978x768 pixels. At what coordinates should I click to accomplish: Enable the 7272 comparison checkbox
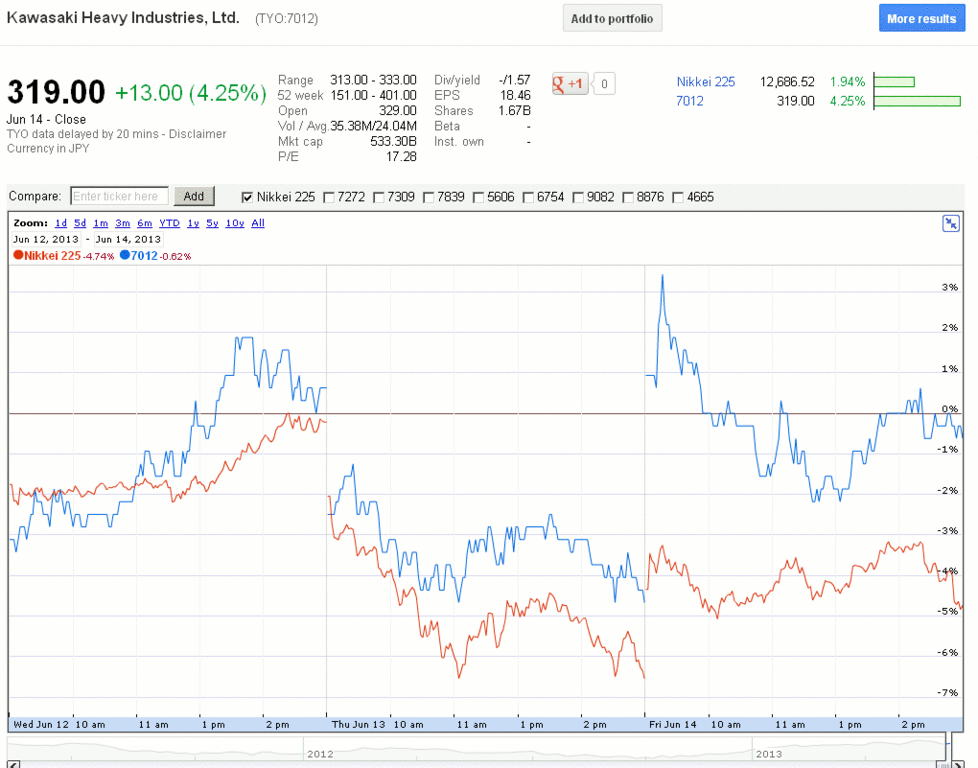[329, 197]
